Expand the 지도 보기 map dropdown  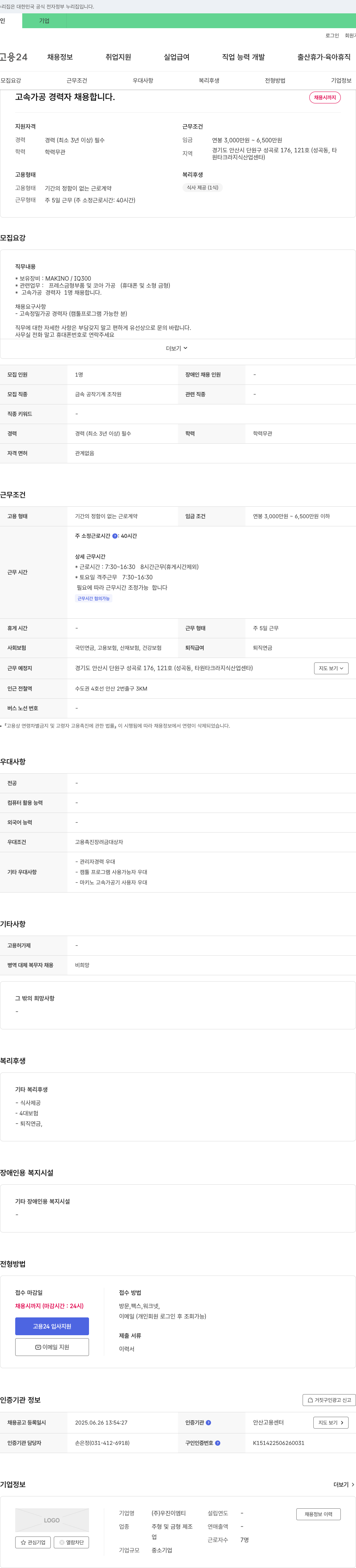coord(331,668)
